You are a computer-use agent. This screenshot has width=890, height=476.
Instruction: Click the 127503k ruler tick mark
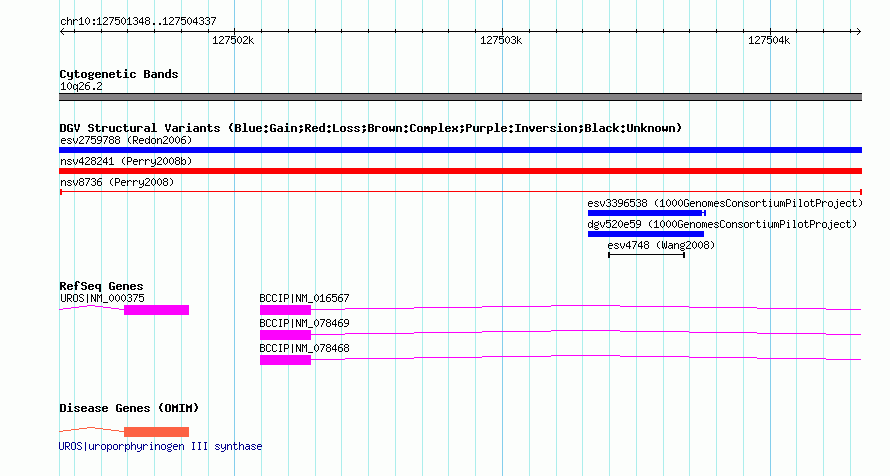502,32
